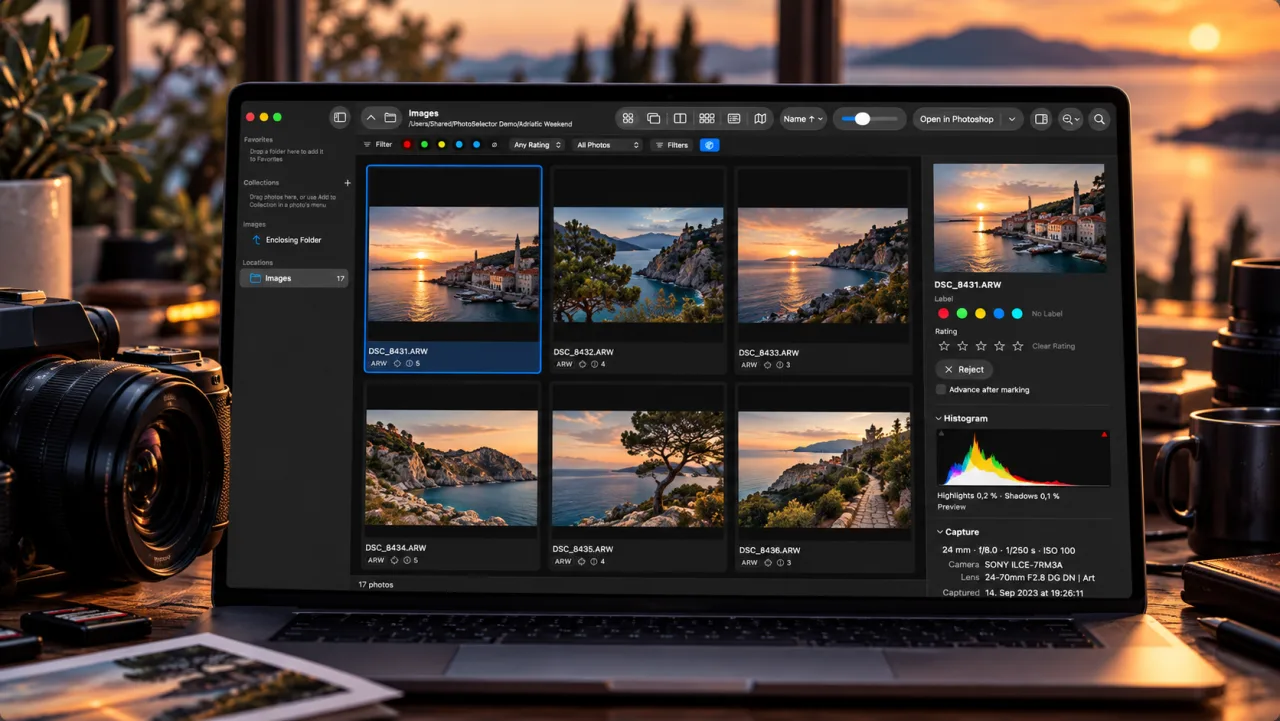Filter by red label in filter bar
The width and height of the screenshot is (1280, 721).
[407, 145]
